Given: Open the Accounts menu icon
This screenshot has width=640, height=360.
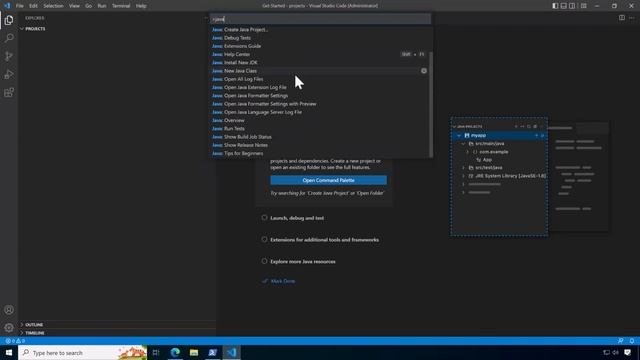Looking at the screenshot, I should (9, 310).
